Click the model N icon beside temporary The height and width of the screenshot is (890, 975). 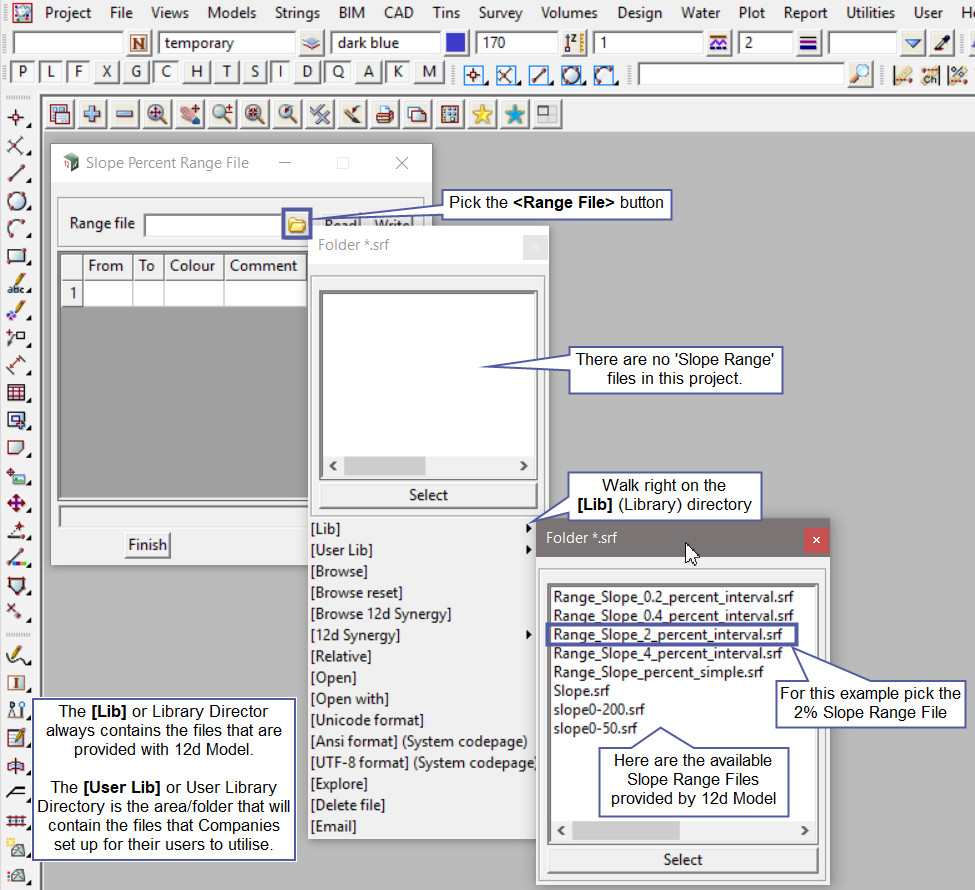(139, 43)
